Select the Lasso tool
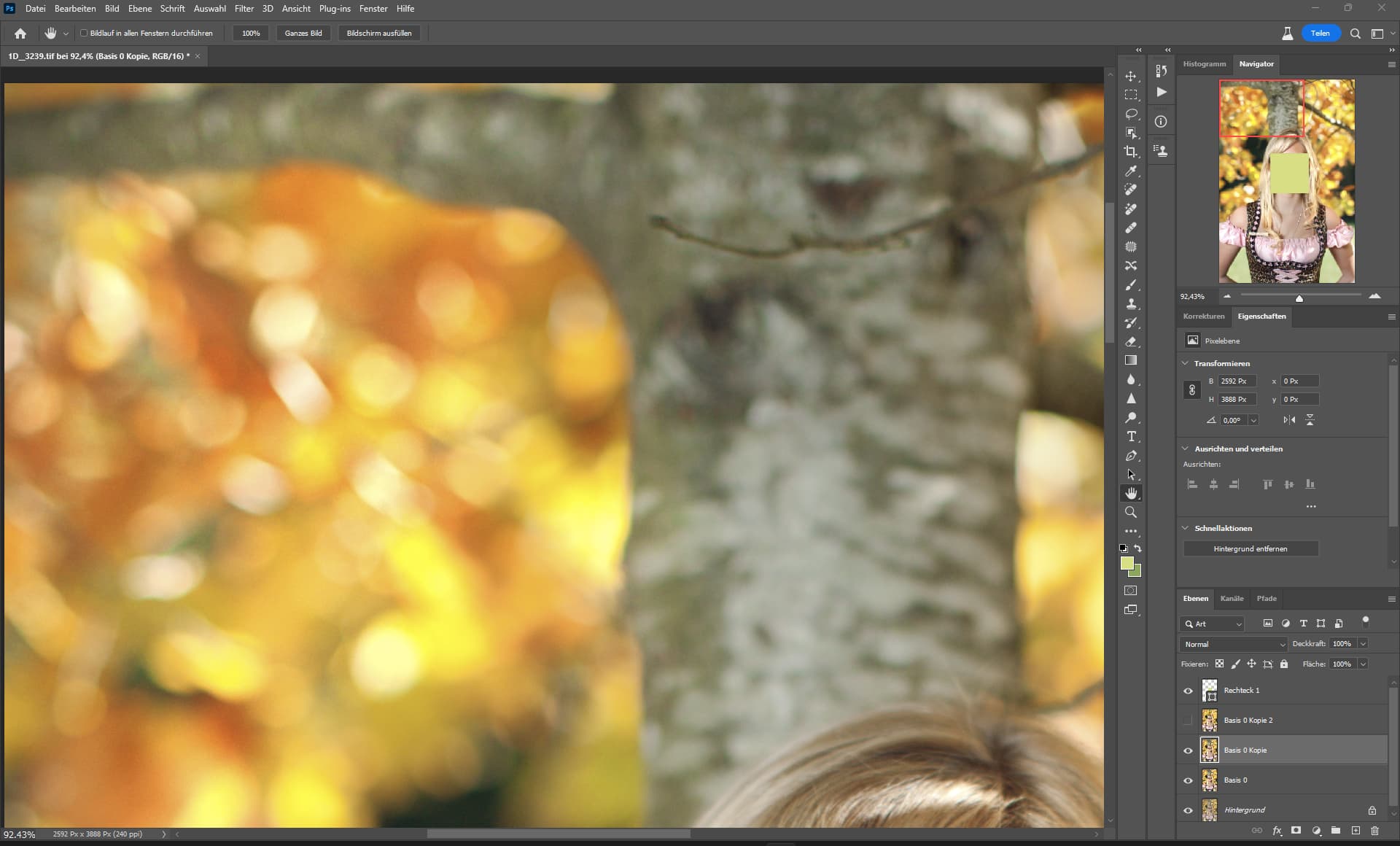Viewport: 1400px width, 846px height. 1130,114
